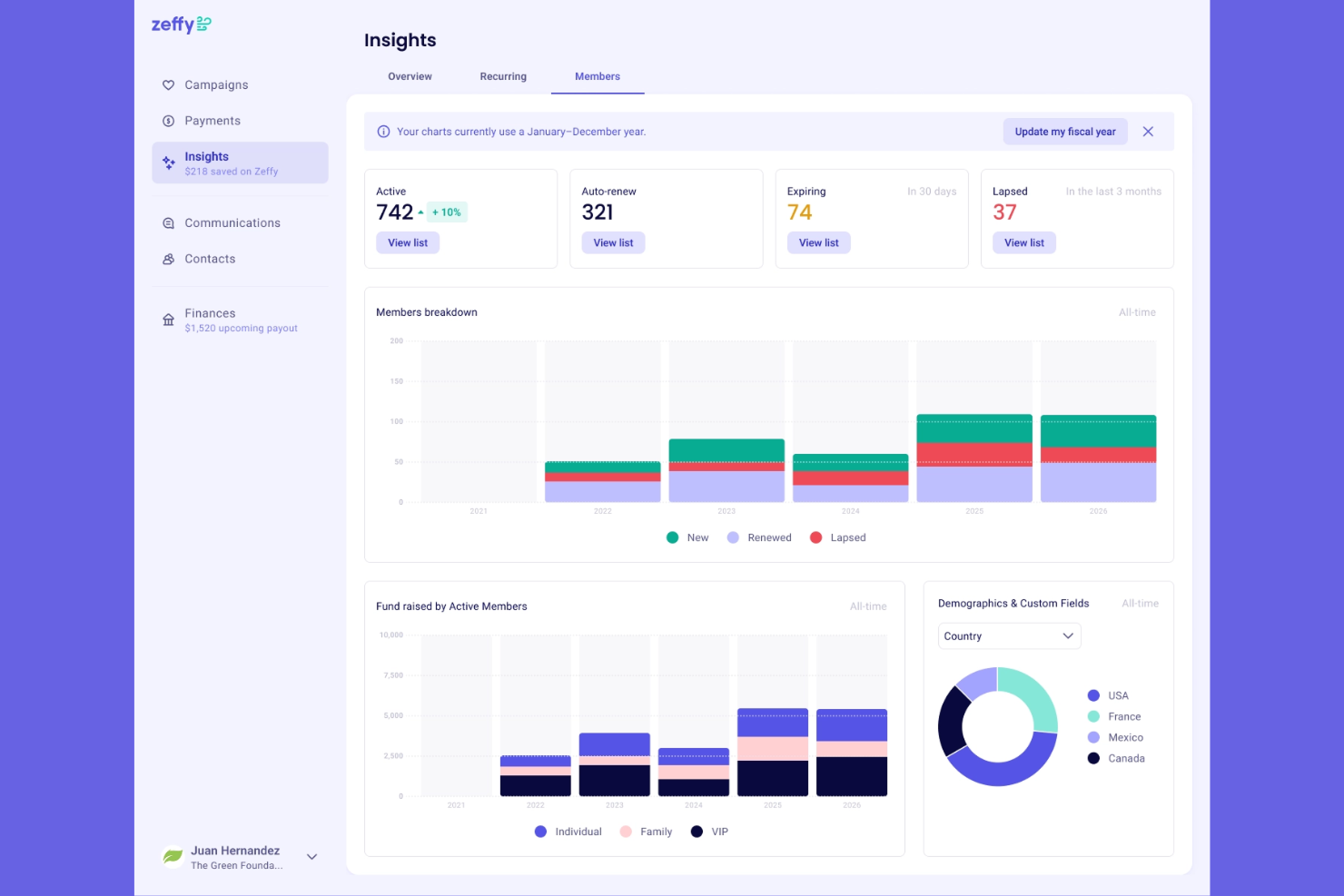Screen dimensions: 1344x896
Task: View list of Expiring members
Action: (818, 243)
